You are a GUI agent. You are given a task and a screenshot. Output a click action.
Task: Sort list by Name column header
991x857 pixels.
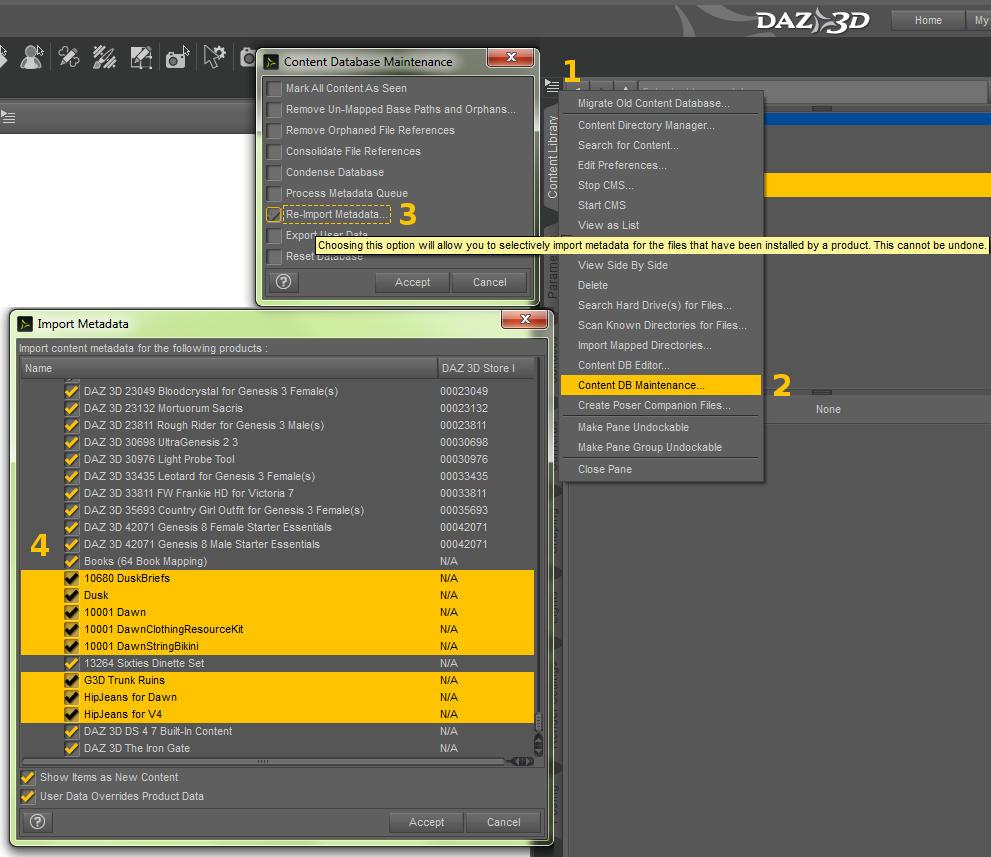(229, 368)
